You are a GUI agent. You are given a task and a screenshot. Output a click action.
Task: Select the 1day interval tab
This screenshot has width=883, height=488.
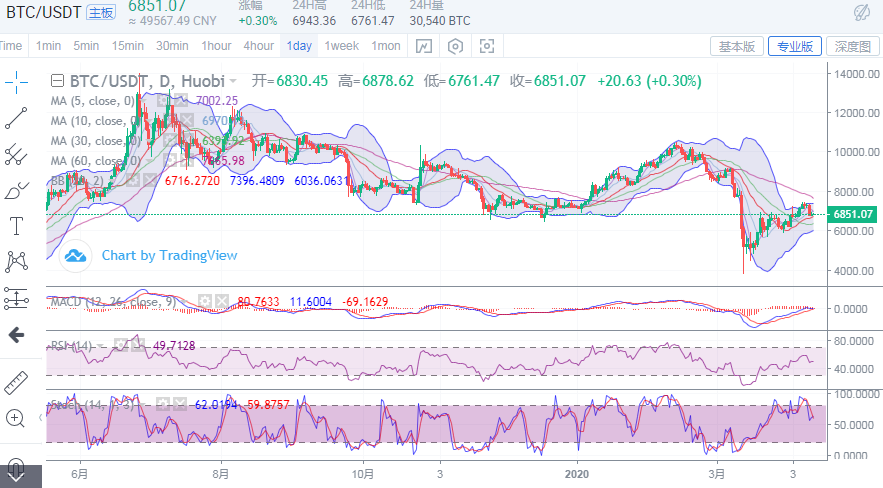point(299,46)
